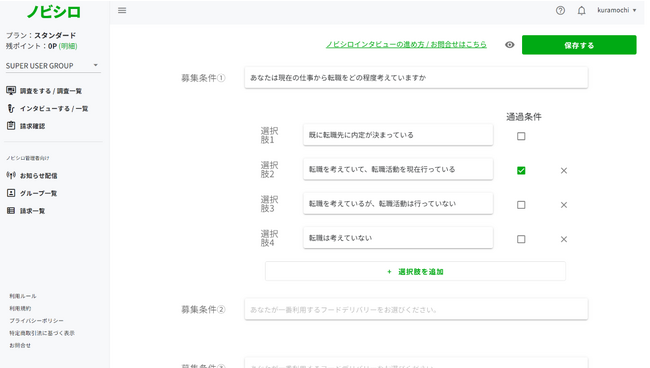Click the interview microphone icon in sidebar
650x368 pixels.
[x=11, y=108]
